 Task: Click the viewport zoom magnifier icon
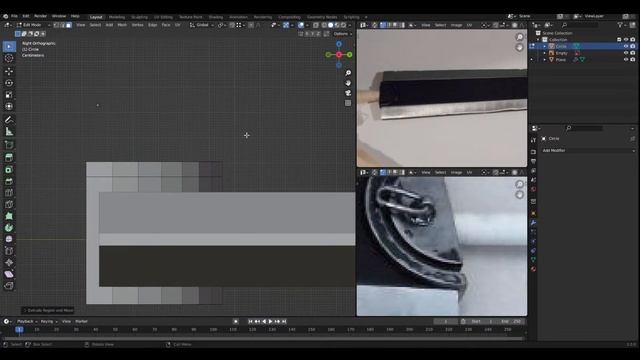[x=348, y=73]
